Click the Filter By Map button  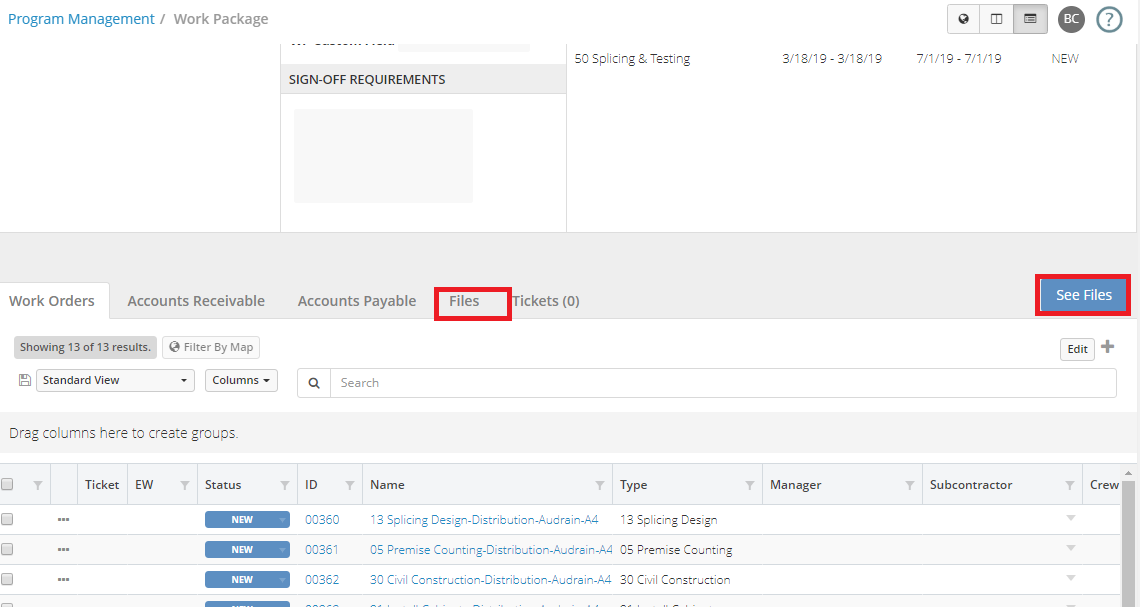pyautogui.click(x=211, y=347)
